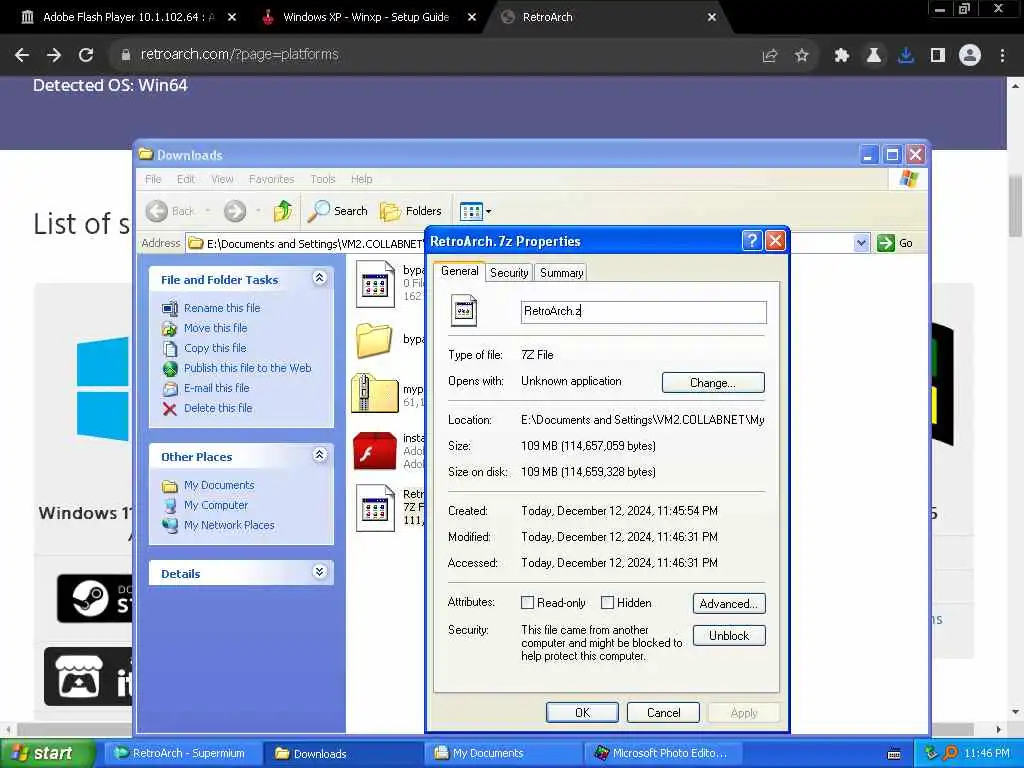
Task: Click Publish this file to the Web
Action: click(x=248, y=368)
